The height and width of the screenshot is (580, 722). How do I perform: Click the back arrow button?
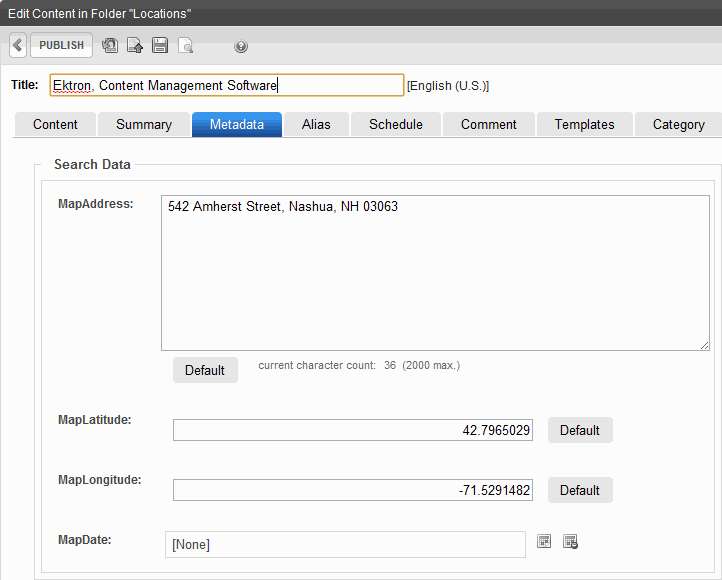[18, 46]
